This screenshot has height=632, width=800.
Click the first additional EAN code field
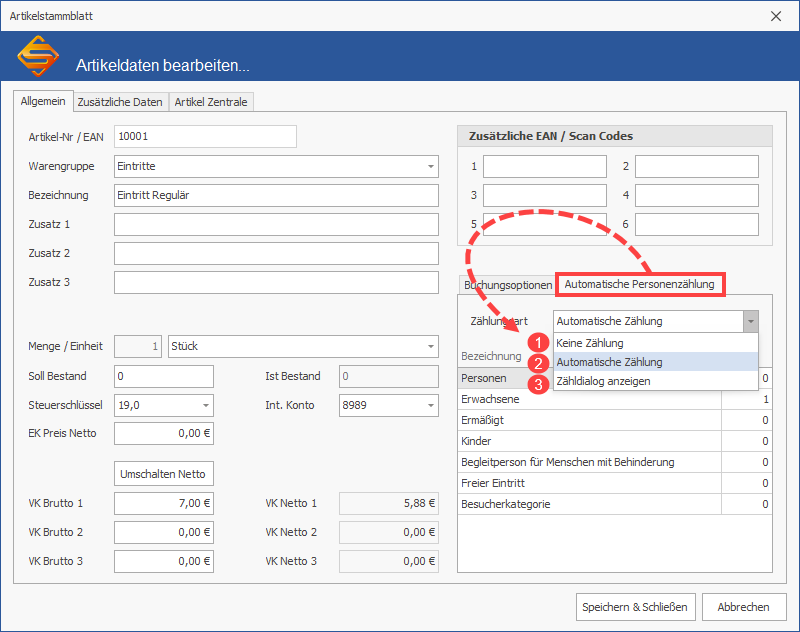[544, 166]
